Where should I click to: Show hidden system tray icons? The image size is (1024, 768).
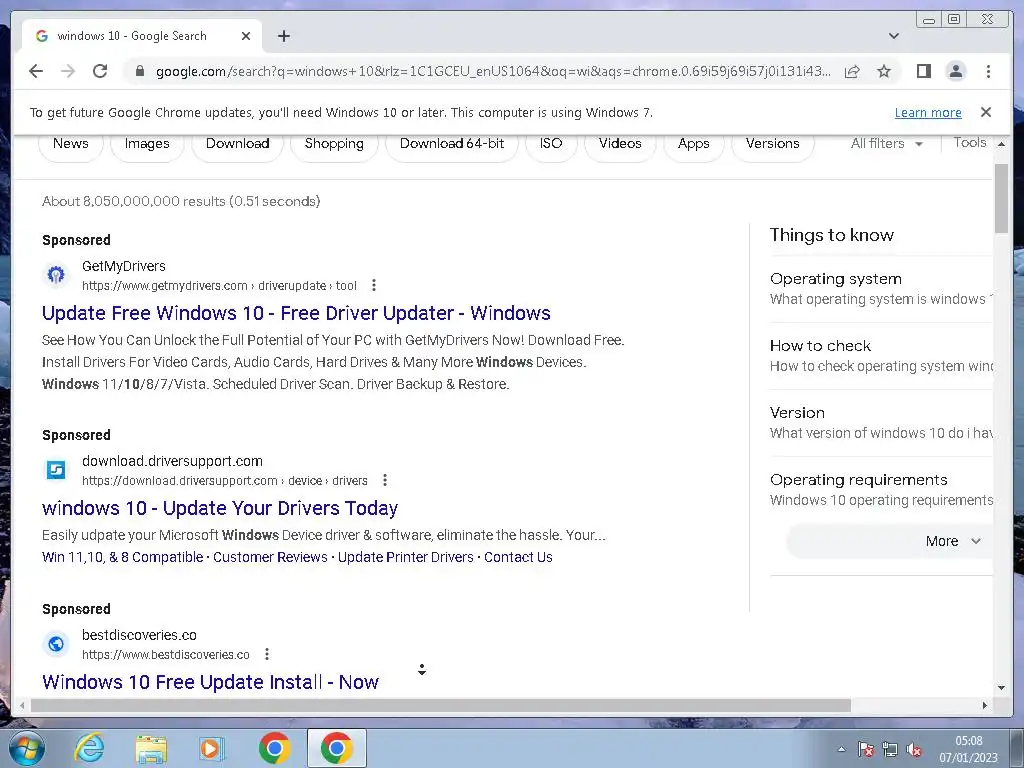[841, 749]
